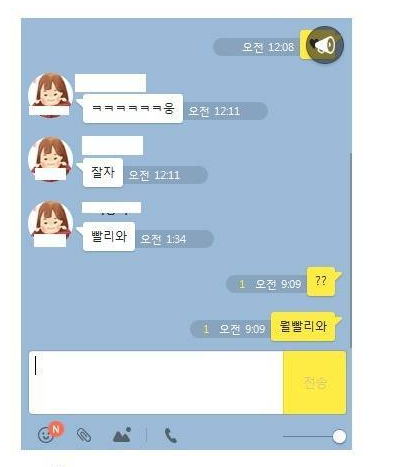407x467 pixels.
Task: Click the 오전 12:08 timestamp
Action: pyautogui.click(x=268, y=47)
